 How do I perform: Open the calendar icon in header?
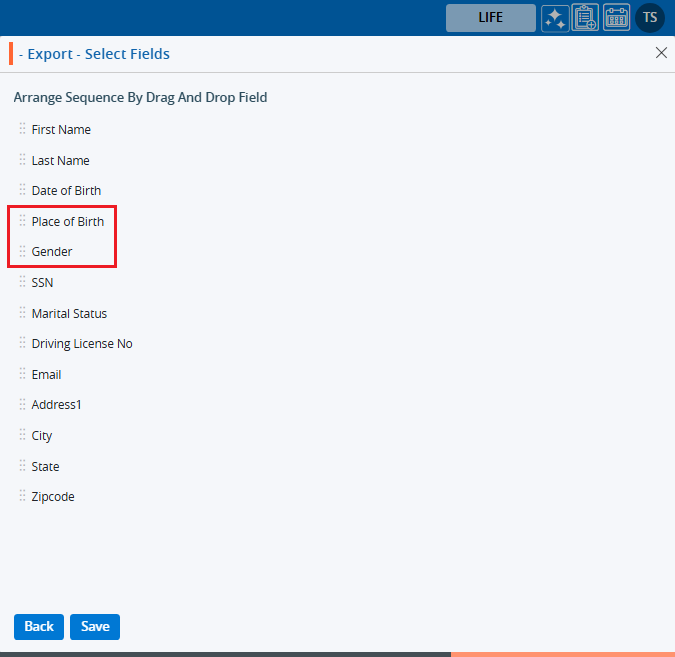tap(616, 18)
